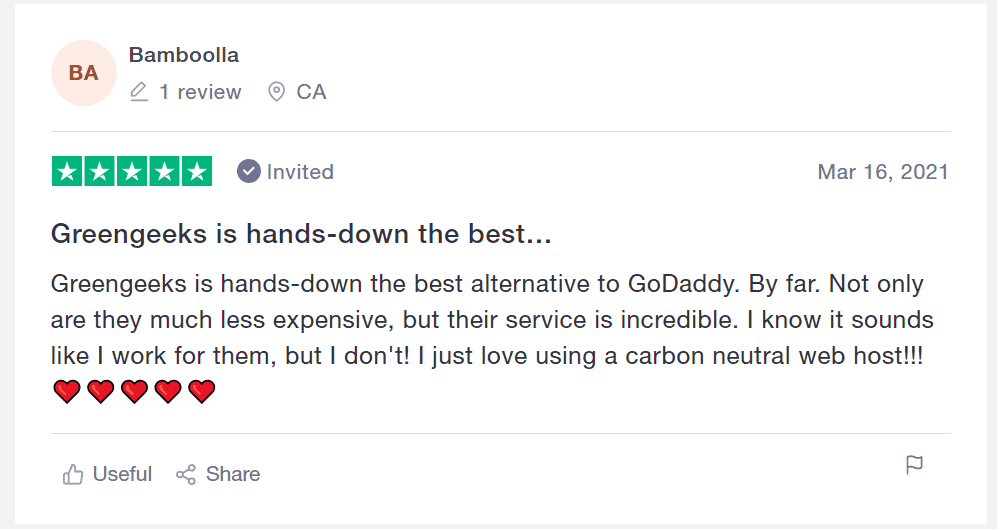Click the BA avatar circle
Image resolution: width=997 pixels, height=529 pixels.
pos(84,73)
